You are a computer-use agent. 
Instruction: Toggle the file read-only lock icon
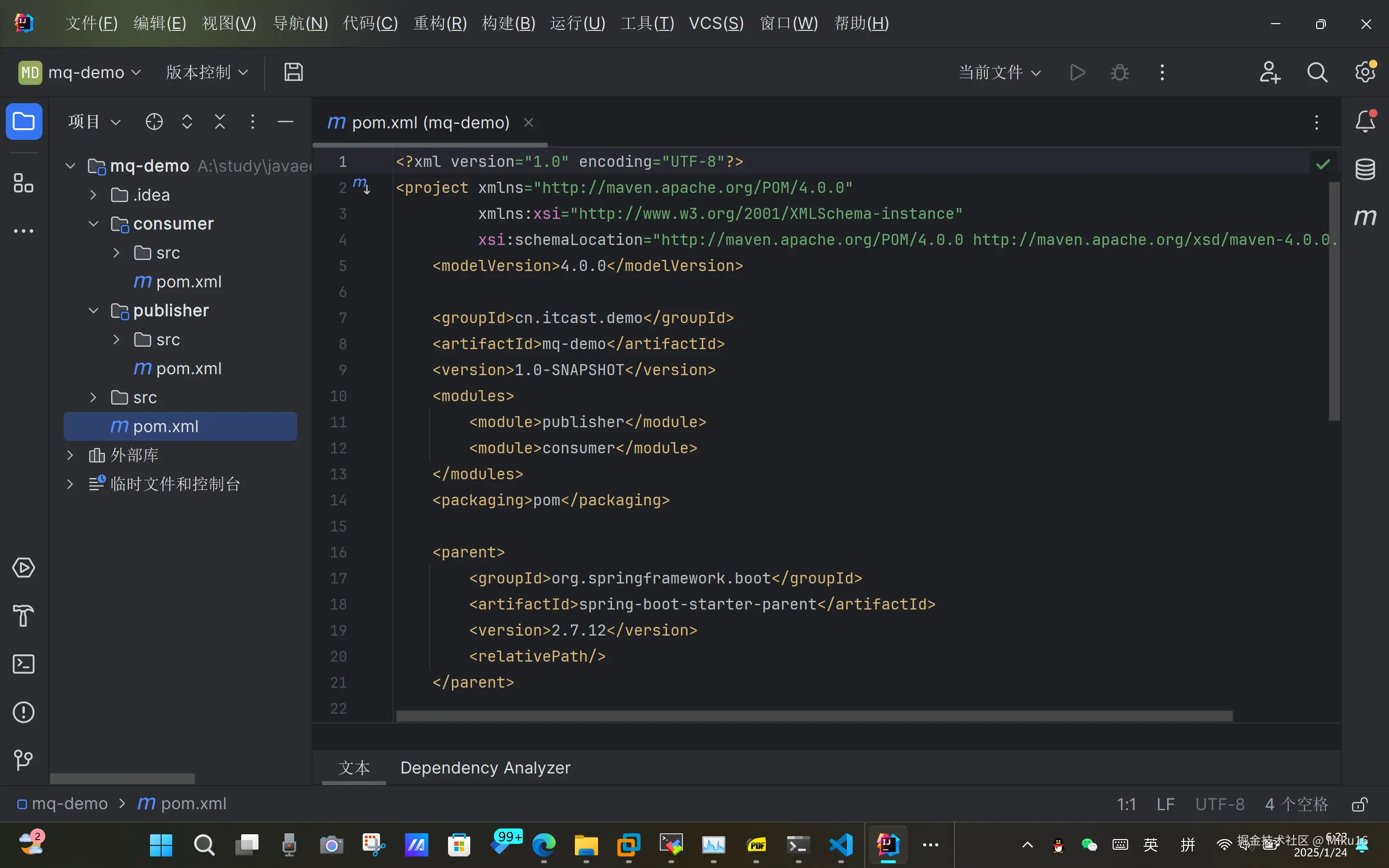tap(1359, 804)
